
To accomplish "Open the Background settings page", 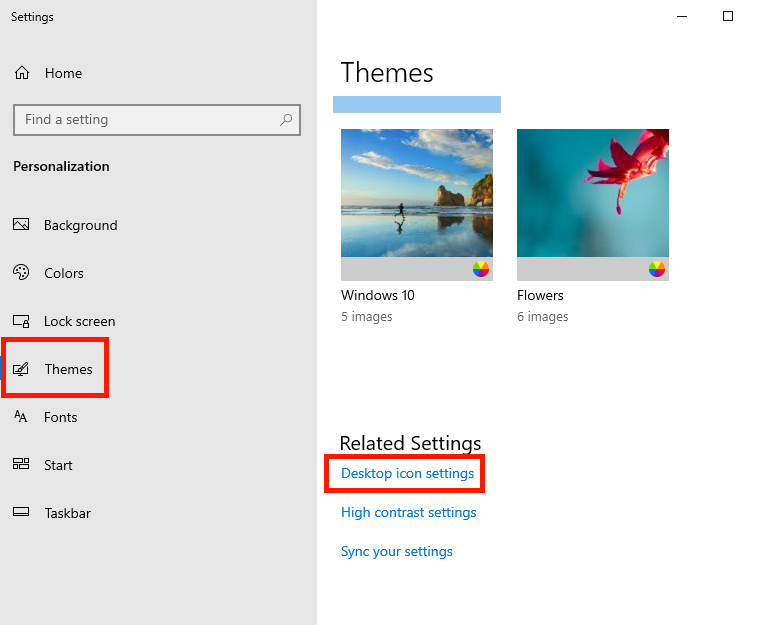I will point(81,225).
